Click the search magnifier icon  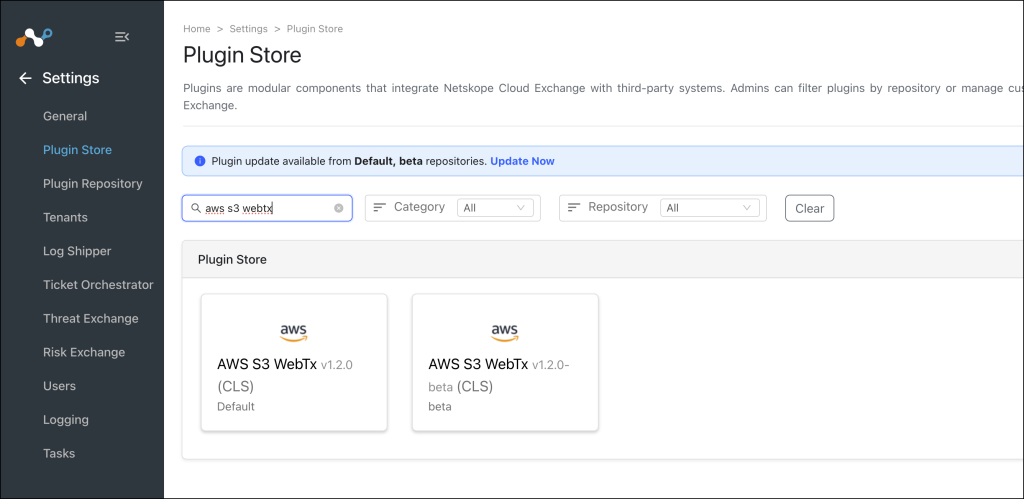pyautogui.click(x=195, y=208)
